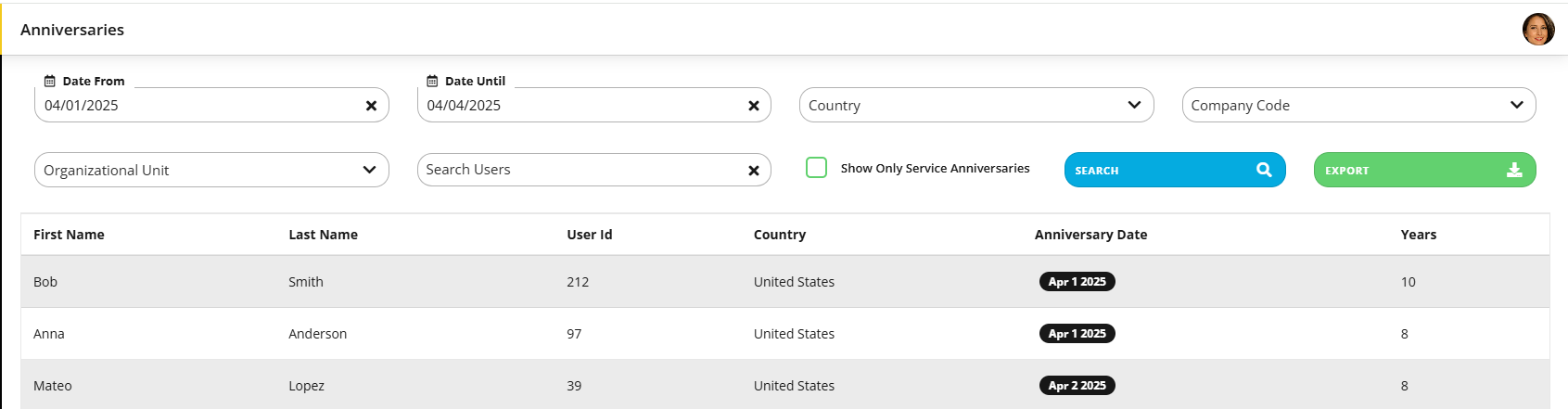Toggle Show Only Service Anniversaries checkbox

click(x=816, y=168)
